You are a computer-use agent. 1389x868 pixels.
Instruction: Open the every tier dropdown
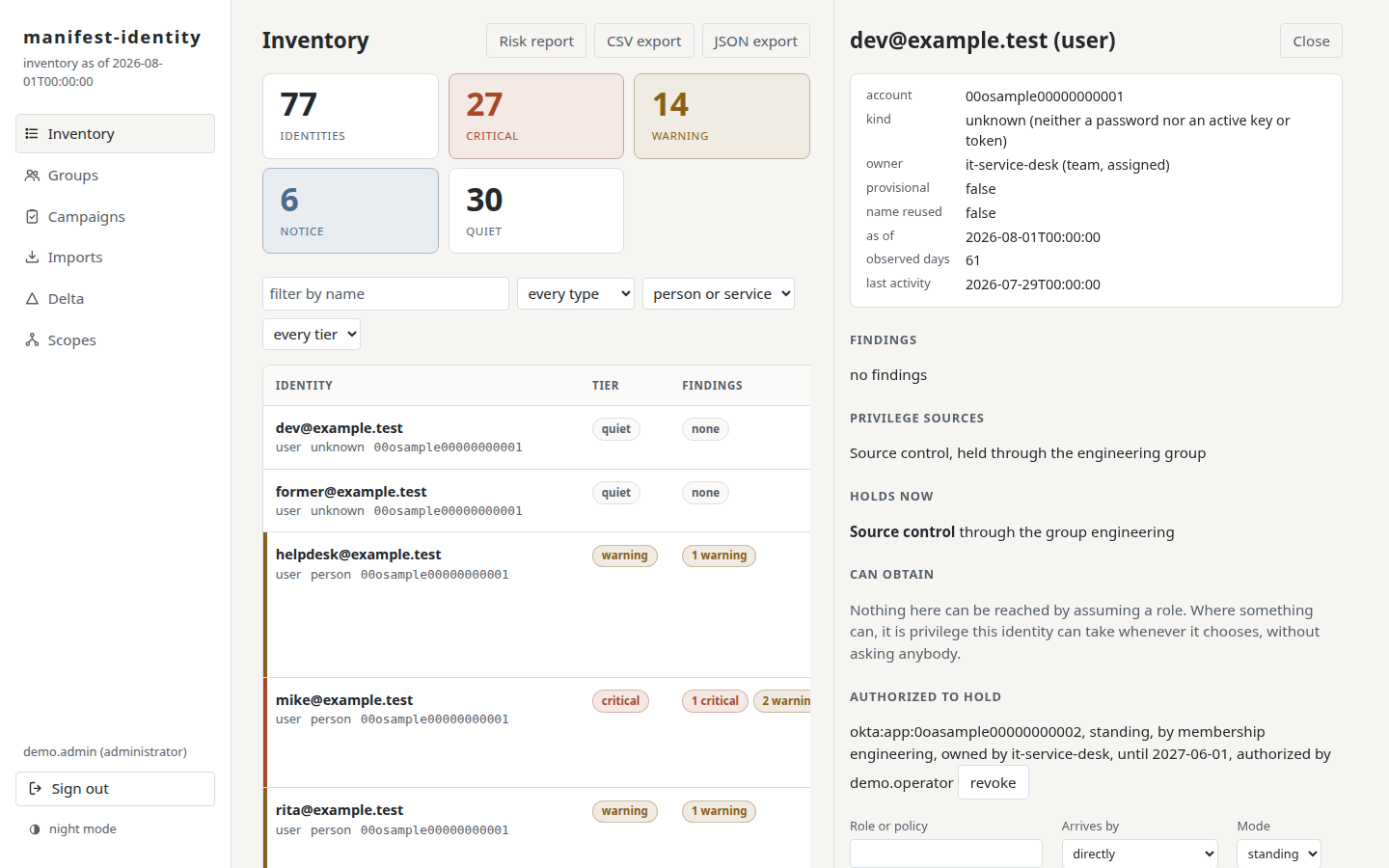click(x=312, y=335)
